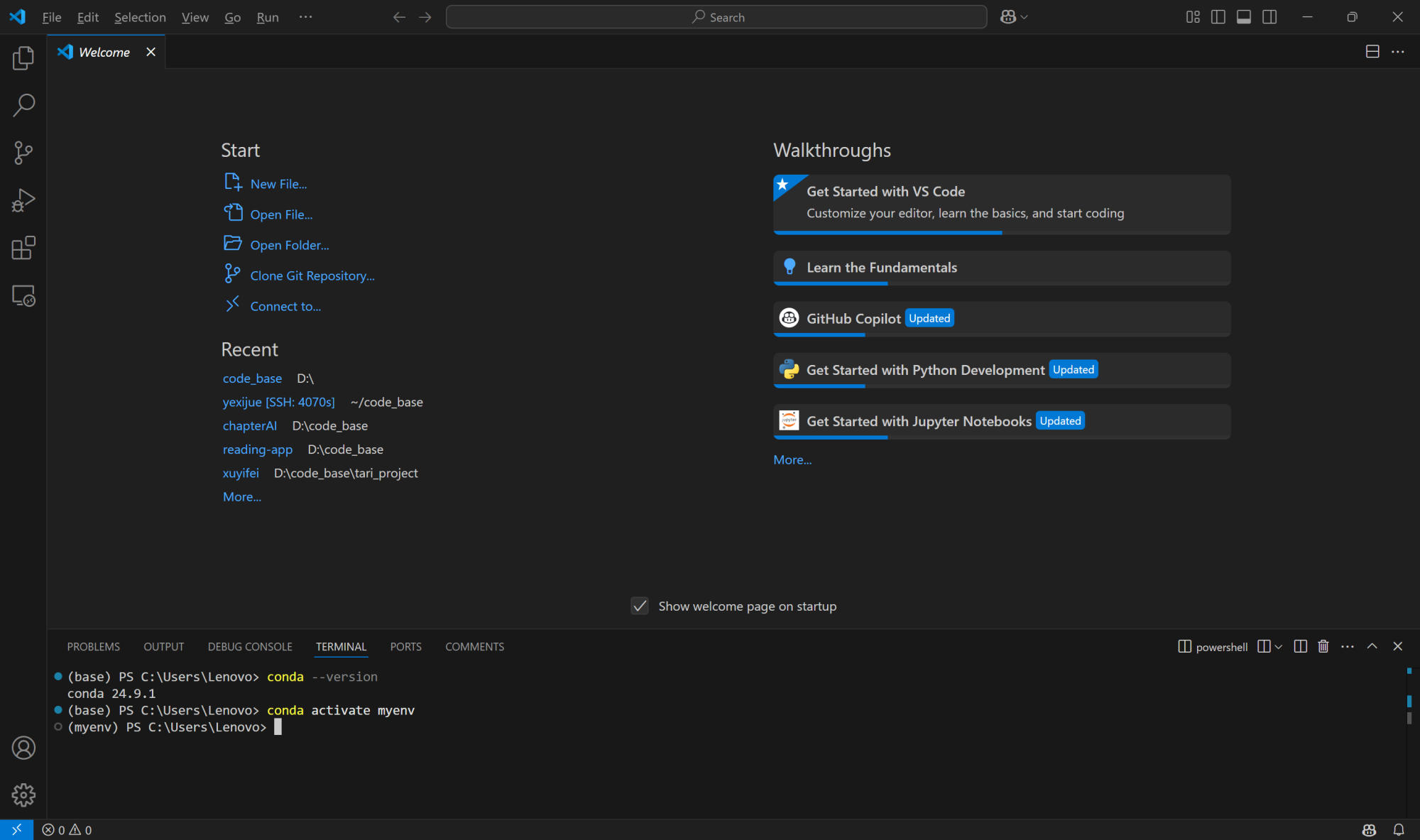Switch to the PORTS tab

click(x=406, y=646)
